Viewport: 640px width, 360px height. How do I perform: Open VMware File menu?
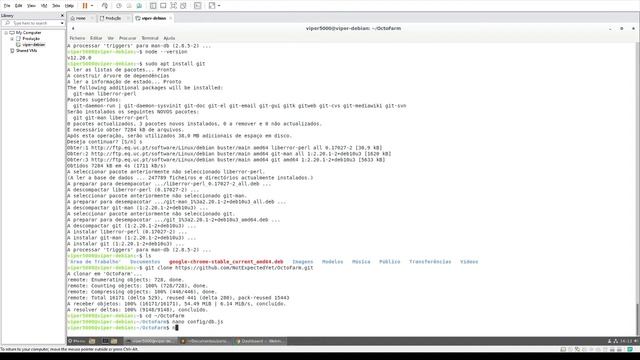7,6
